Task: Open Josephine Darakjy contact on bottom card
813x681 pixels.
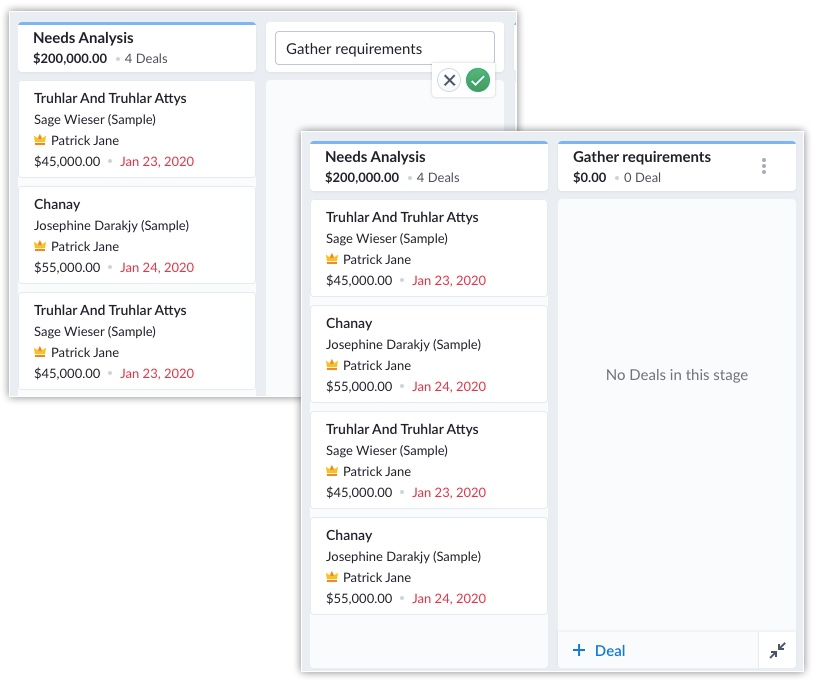Action: tap(403, 556)
